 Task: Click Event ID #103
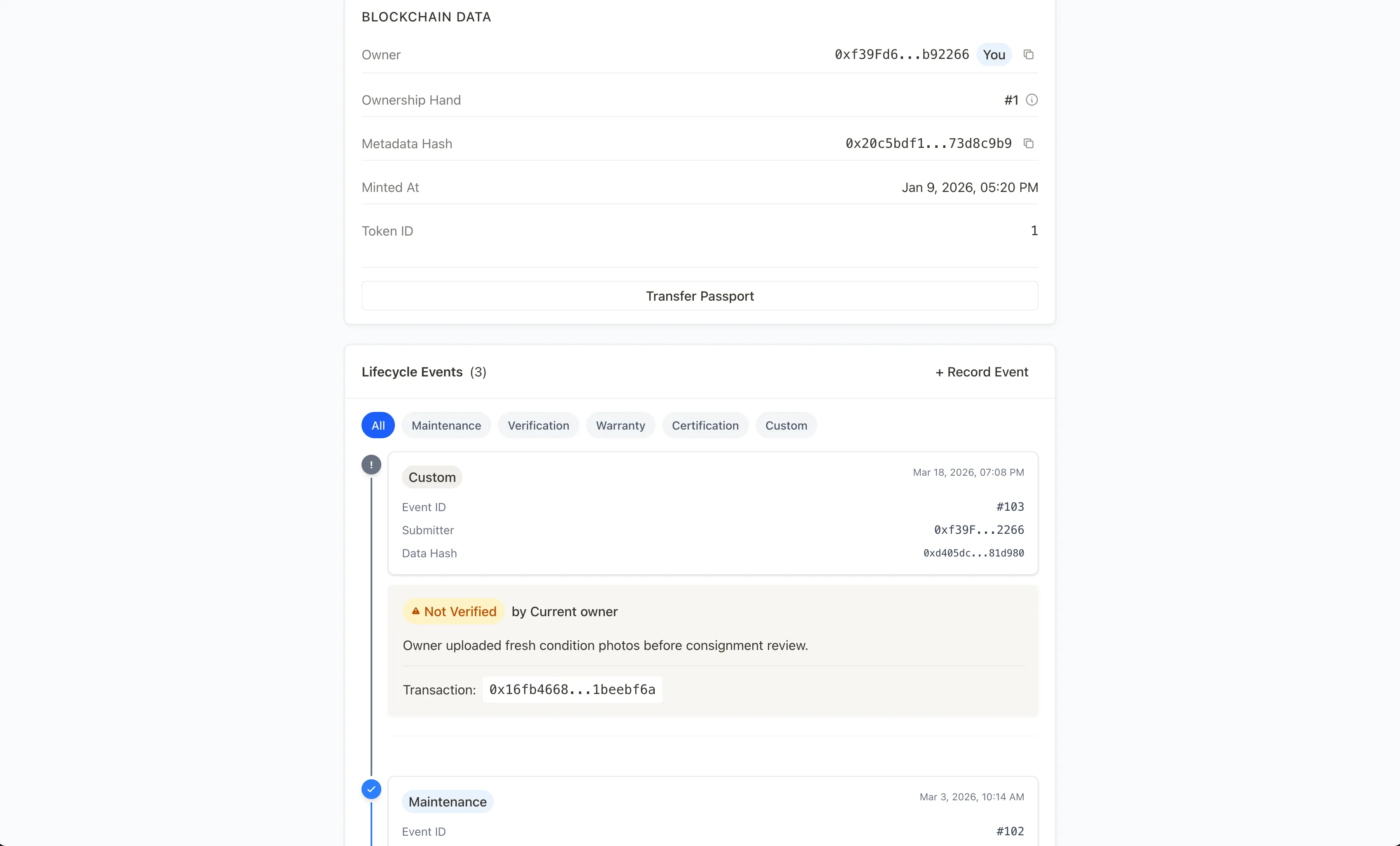1010,507
